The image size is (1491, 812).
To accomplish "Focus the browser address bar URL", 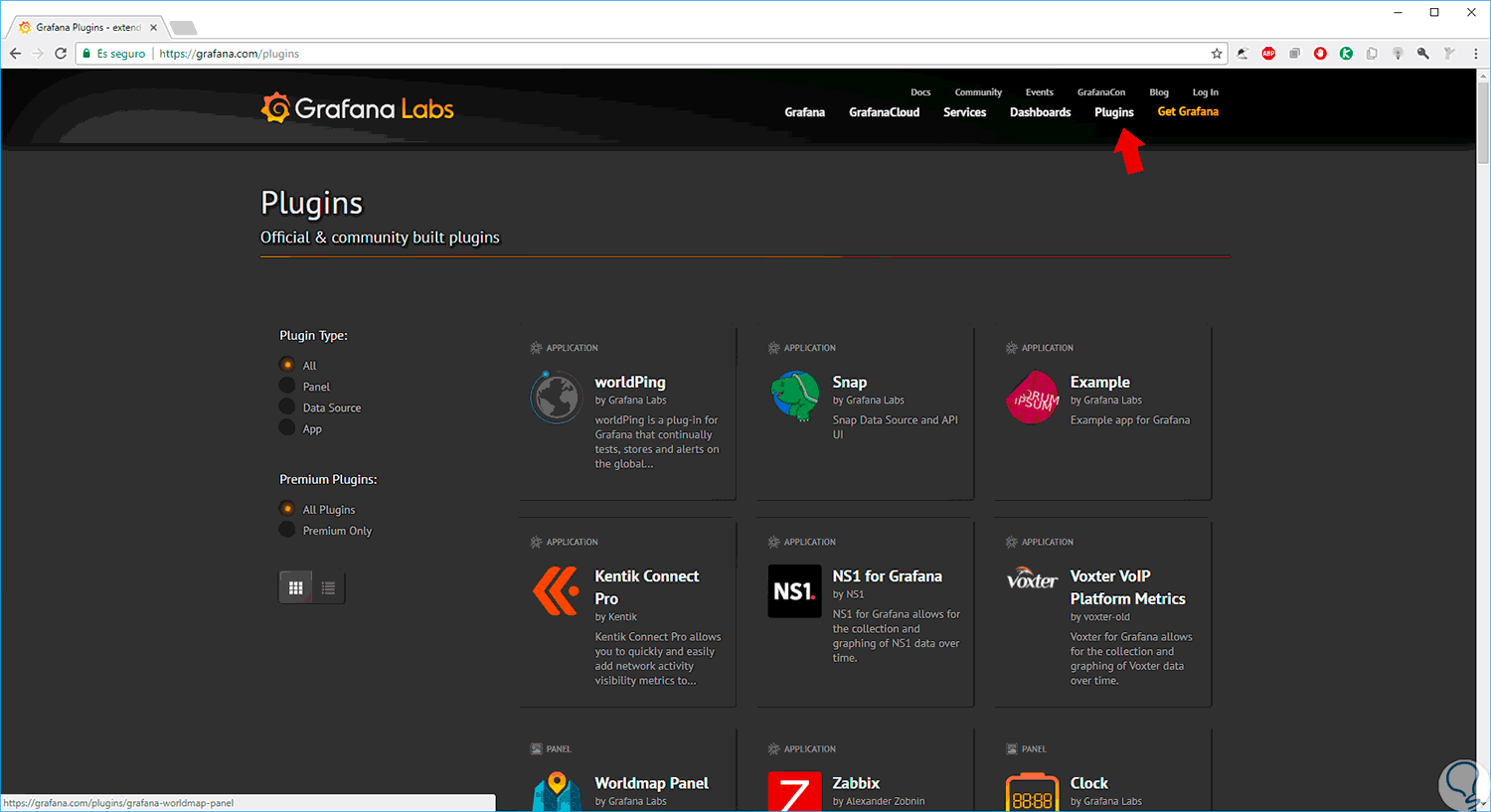I will coord(230,54).
